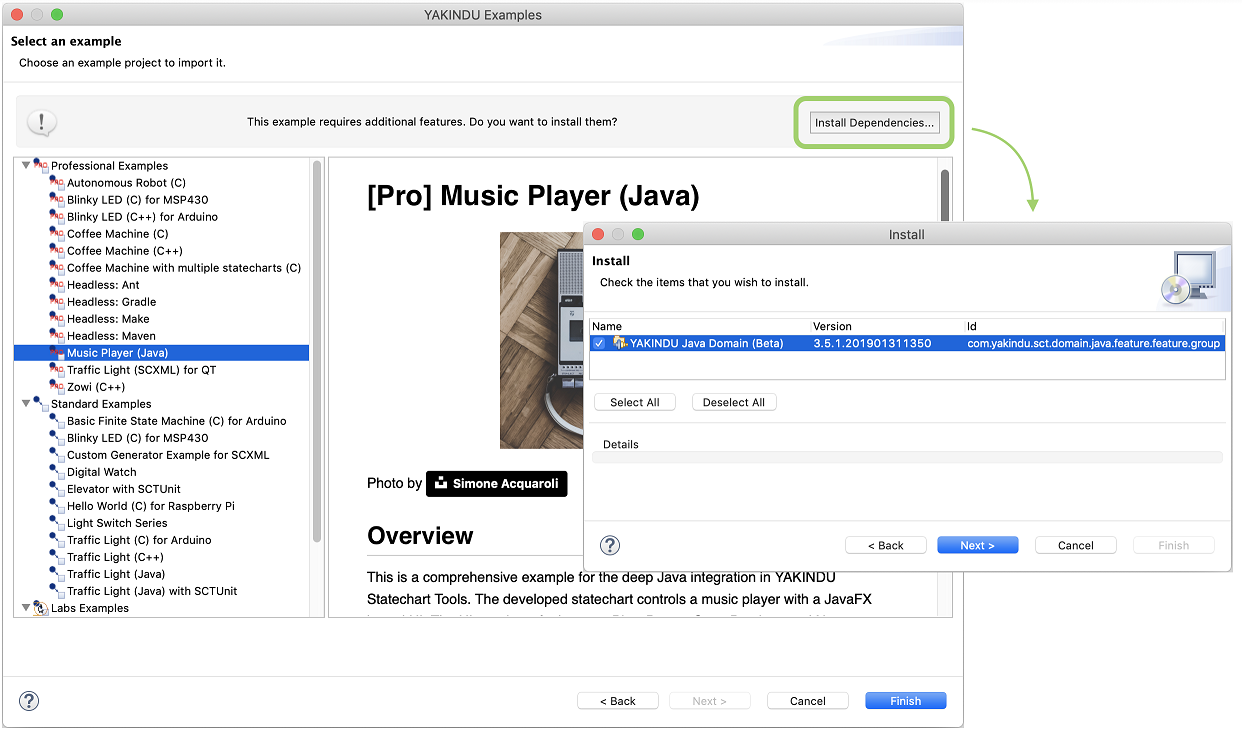Click the Headless: Ant example icon
This screenshot has height=734, width=1242.
[x=57, y=285]
